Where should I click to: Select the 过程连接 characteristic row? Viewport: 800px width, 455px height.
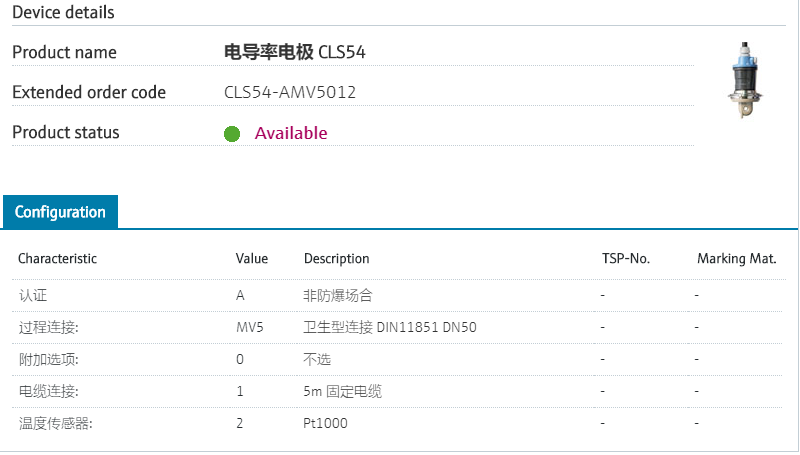point(48,327)
